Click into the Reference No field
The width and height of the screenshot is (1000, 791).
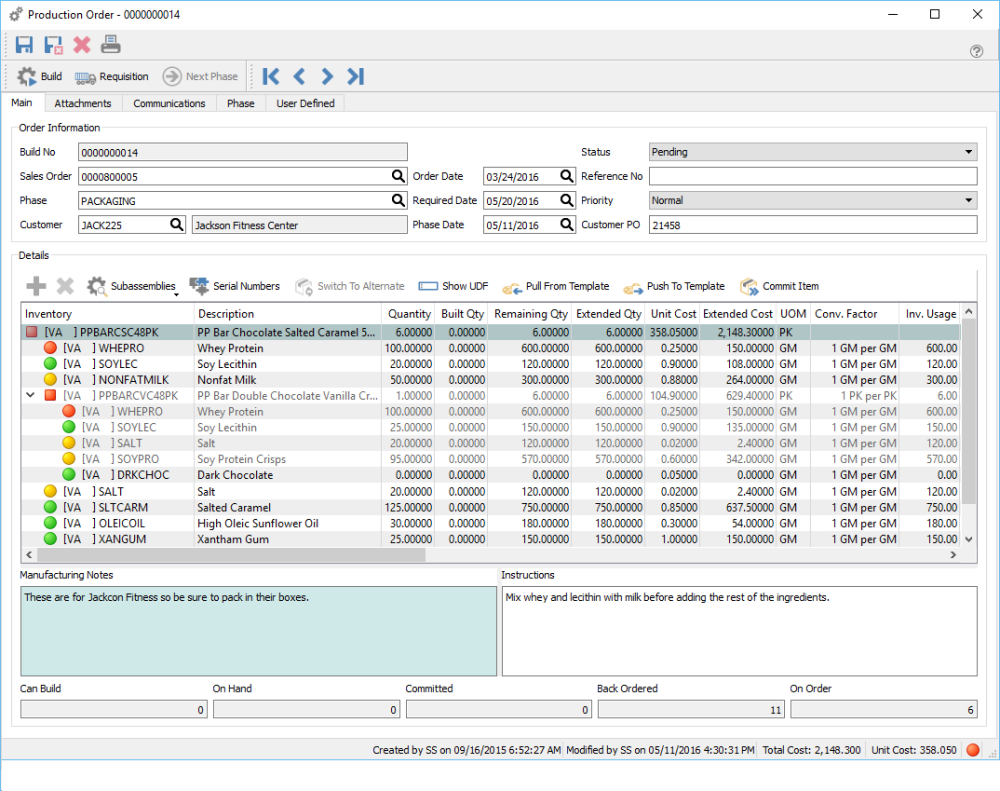pos(812,177)
